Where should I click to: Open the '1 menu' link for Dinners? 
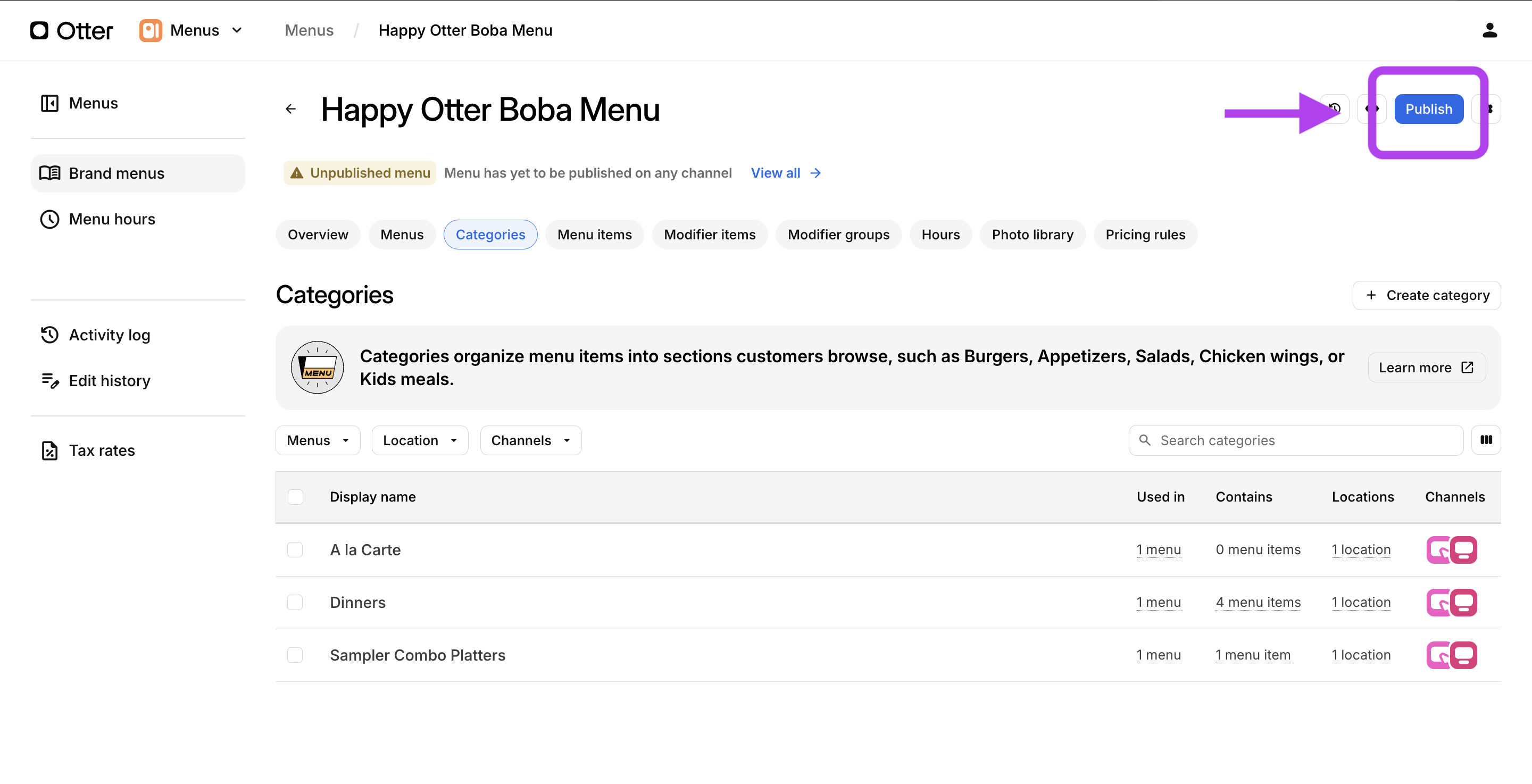pos(1159,603)
